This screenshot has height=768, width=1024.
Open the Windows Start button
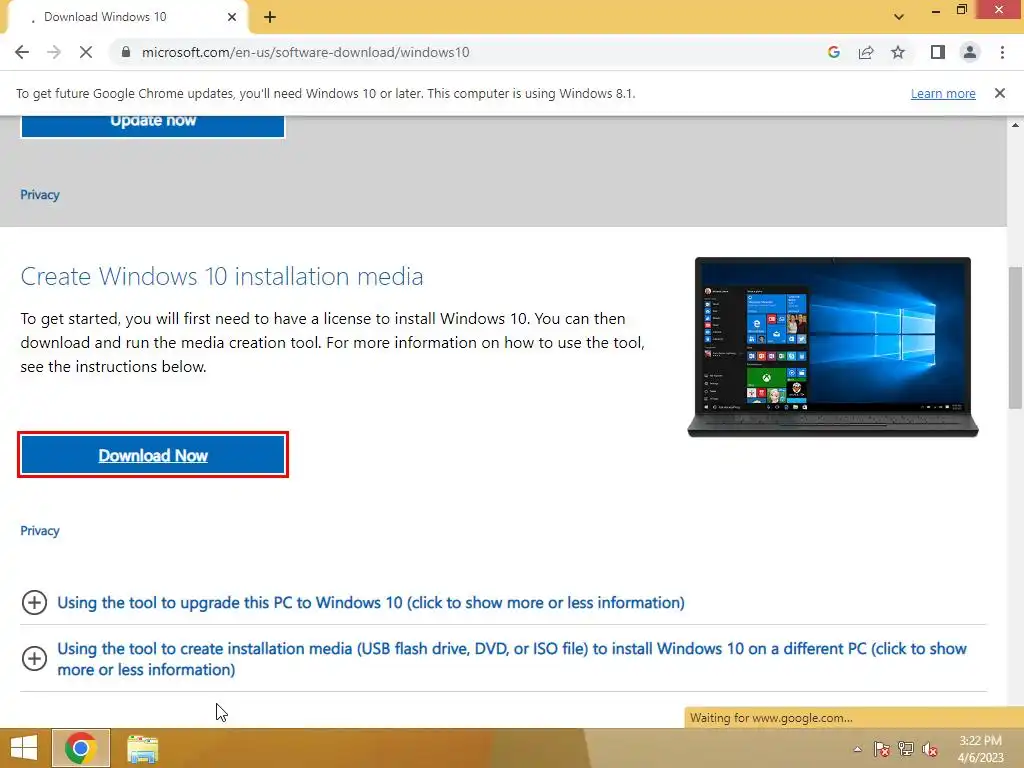click(24, 748)
